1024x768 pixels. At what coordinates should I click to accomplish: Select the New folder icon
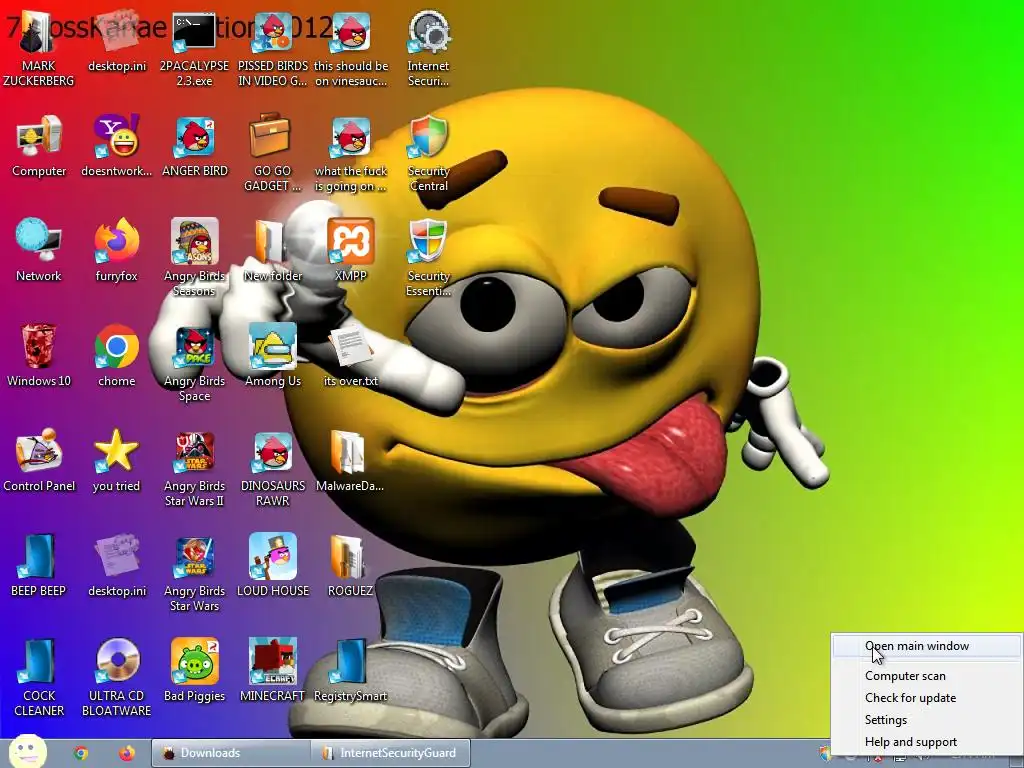[272, 251]
